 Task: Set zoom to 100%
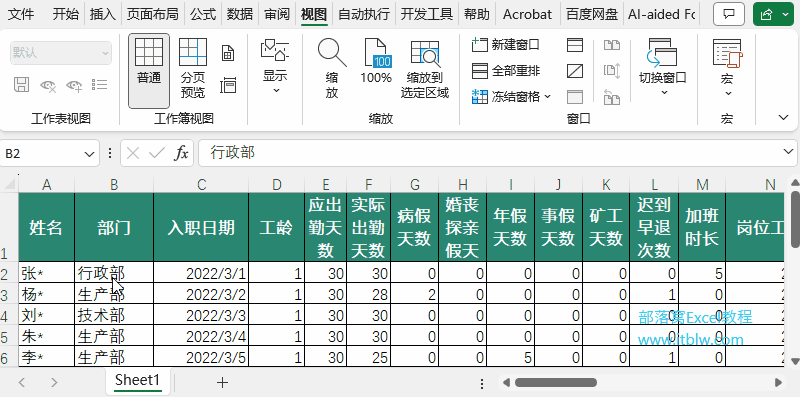pyautogui.click(x=376, y=61)
